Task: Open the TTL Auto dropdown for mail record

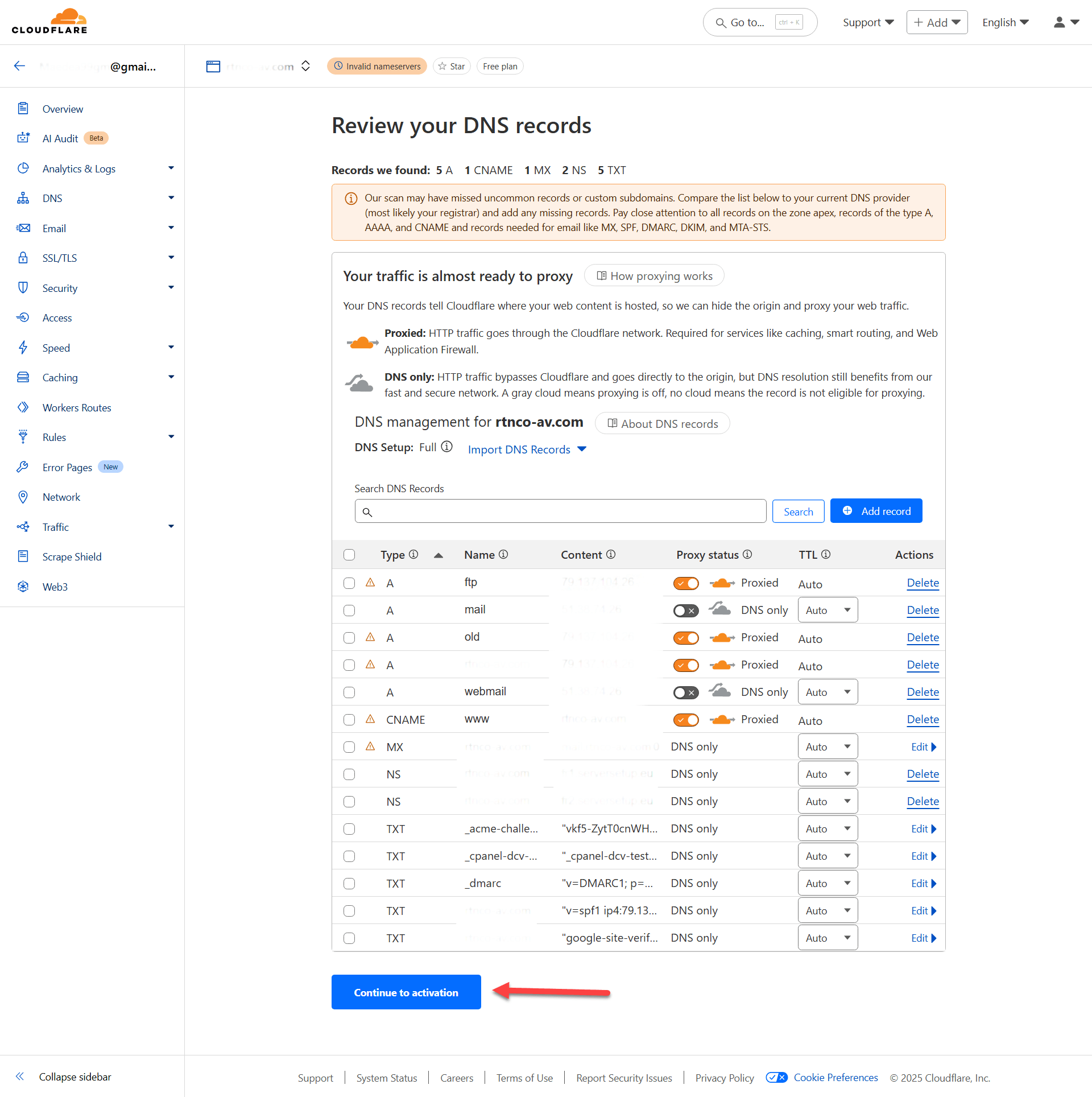Action: coord(828,610)
